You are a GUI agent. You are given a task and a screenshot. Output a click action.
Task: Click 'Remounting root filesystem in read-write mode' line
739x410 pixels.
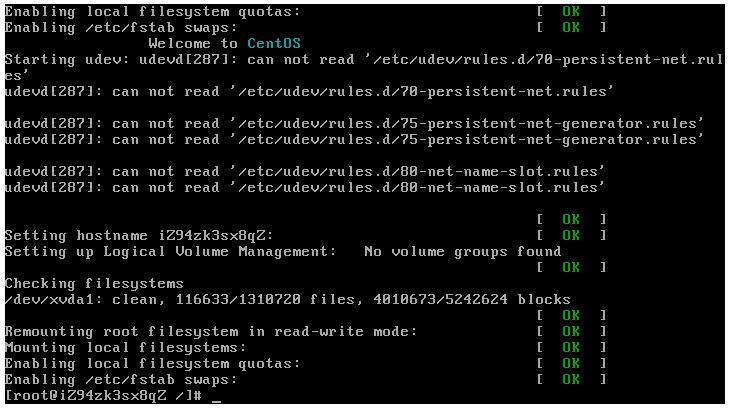tap(210, 332)
